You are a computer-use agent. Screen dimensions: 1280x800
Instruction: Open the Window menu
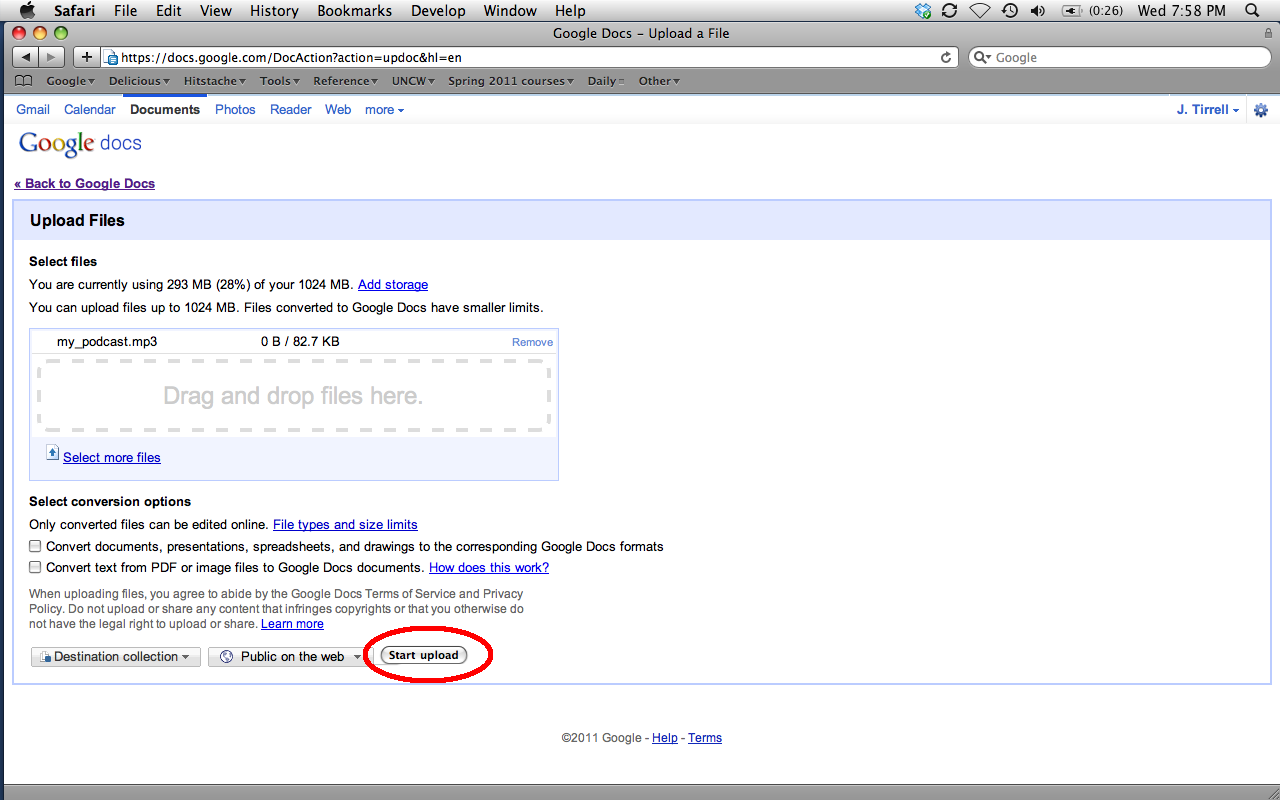[x=510, y=11]
